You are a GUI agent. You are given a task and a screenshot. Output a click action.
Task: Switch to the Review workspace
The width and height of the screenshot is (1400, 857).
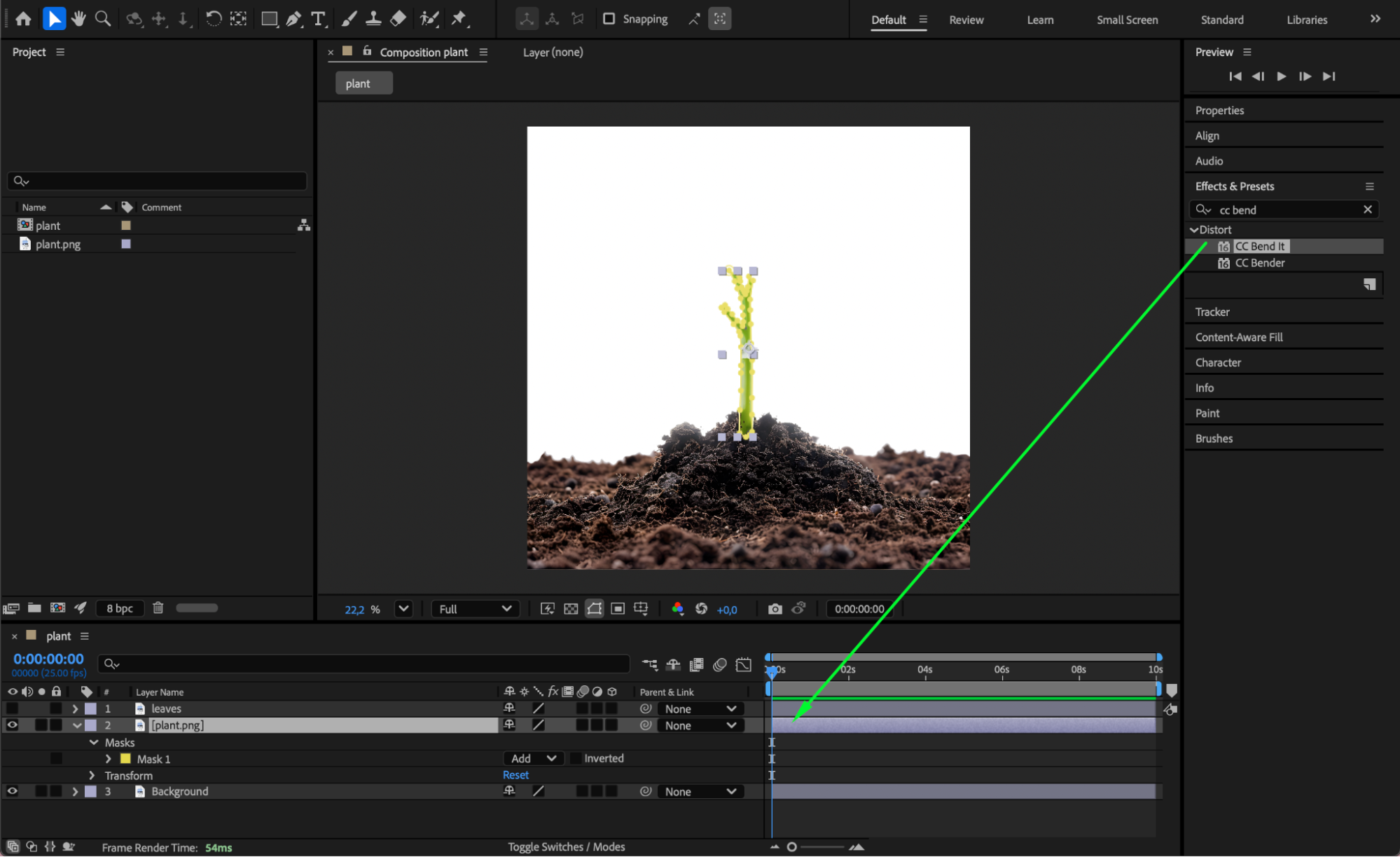coord(966,20)
